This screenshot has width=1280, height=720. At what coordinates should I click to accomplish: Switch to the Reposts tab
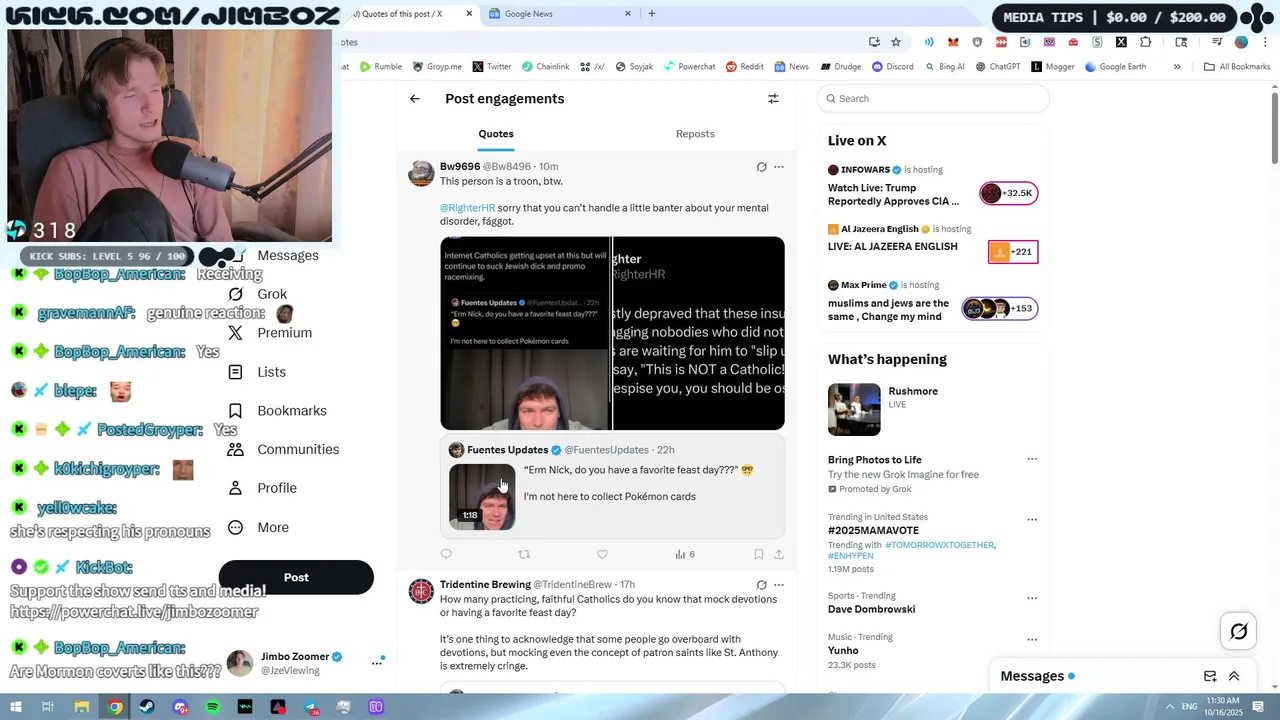(695, 134)
